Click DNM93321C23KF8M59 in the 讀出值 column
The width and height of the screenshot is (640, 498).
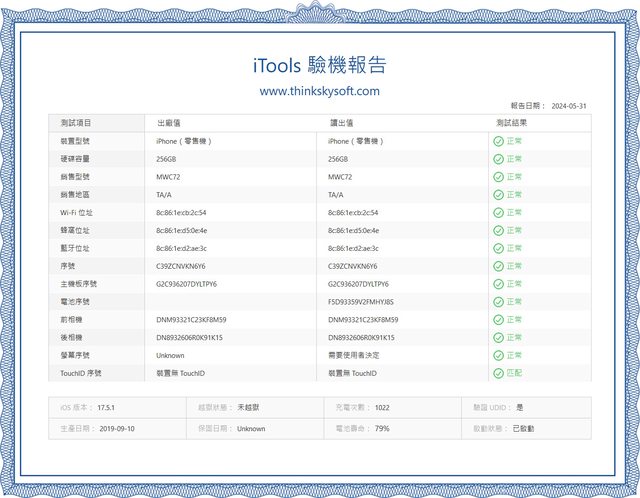pyautogui.click(x=363, y=320)
